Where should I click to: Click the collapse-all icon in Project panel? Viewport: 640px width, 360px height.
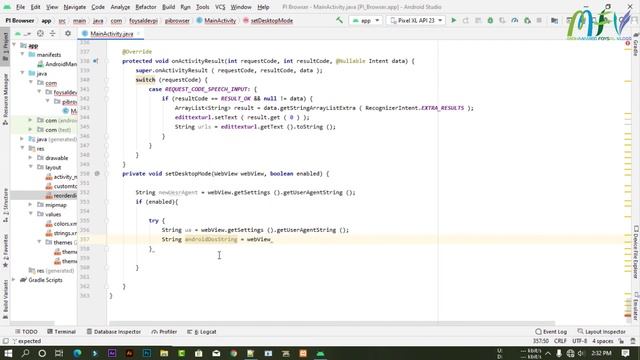(53, 33)
